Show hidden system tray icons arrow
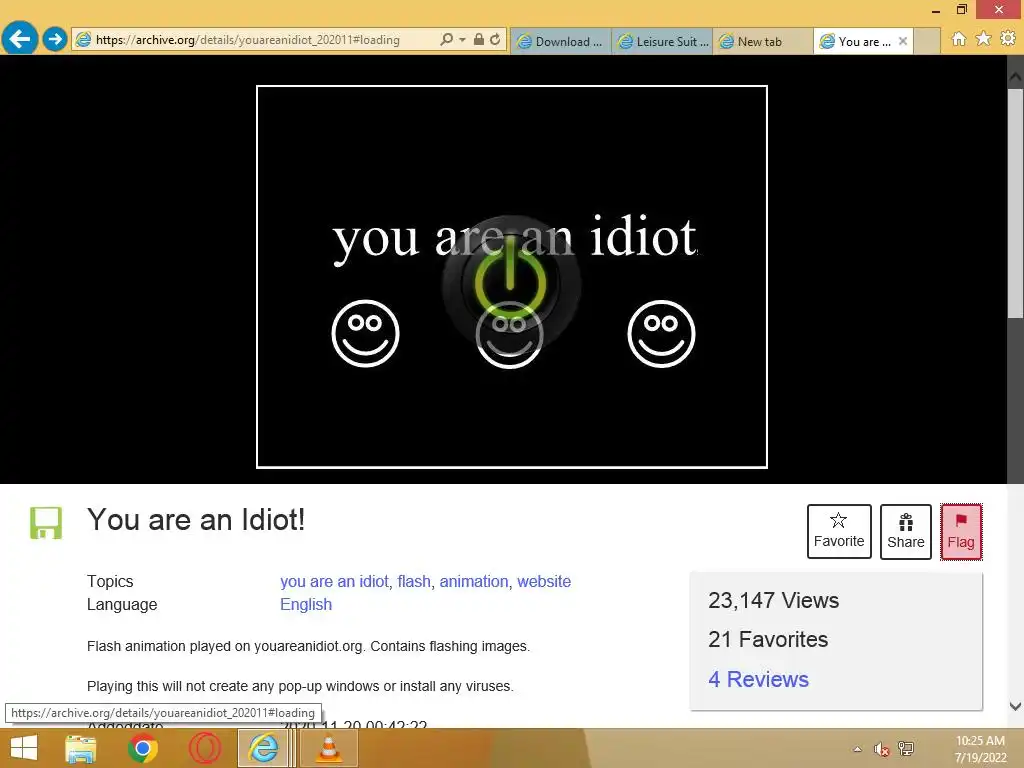Viewport: 1024px width, 768px height. pos(857,749)
